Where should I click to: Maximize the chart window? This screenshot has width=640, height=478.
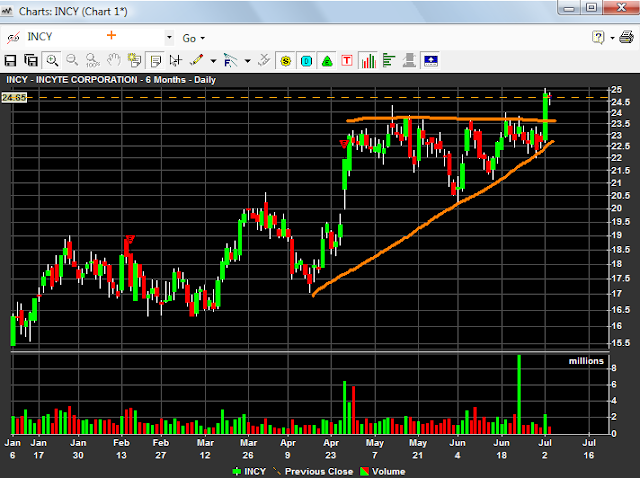click(591, 8)
